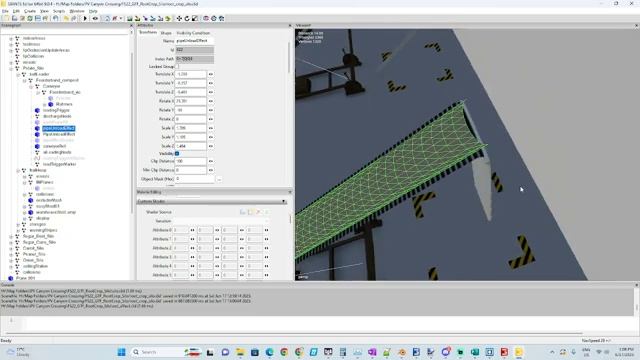Open Google Chrome from the taskbar
The image size is (640, 360).
click(284, 352)
